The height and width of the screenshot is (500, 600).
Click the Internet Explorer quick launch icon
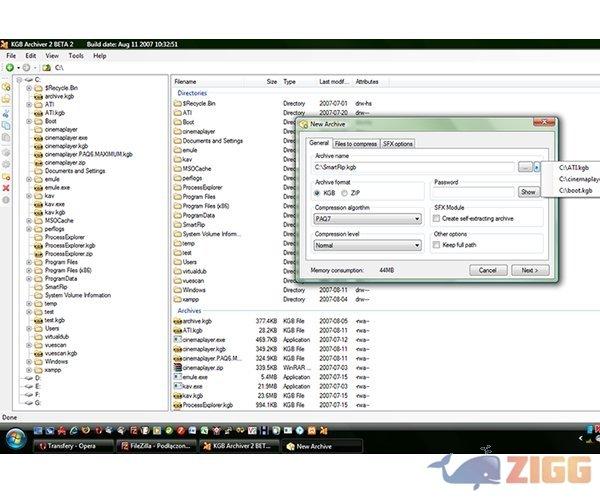(x=74, y=431)
